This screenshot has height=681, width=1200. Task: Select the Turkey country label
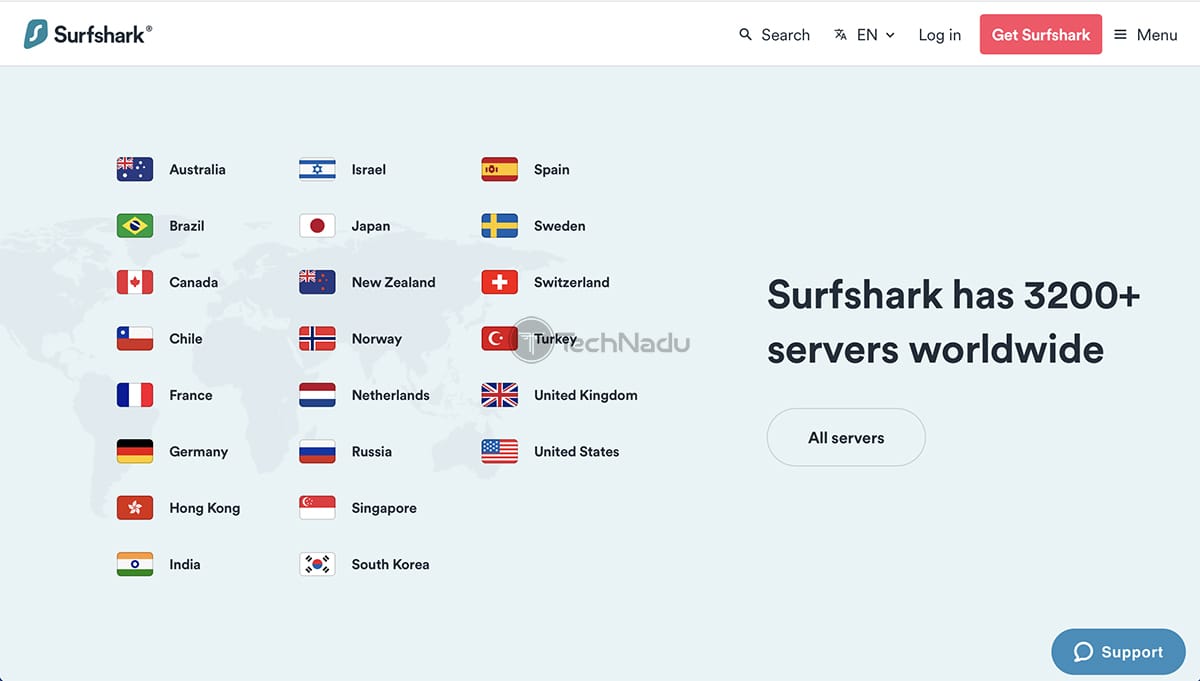click(555, 339)
